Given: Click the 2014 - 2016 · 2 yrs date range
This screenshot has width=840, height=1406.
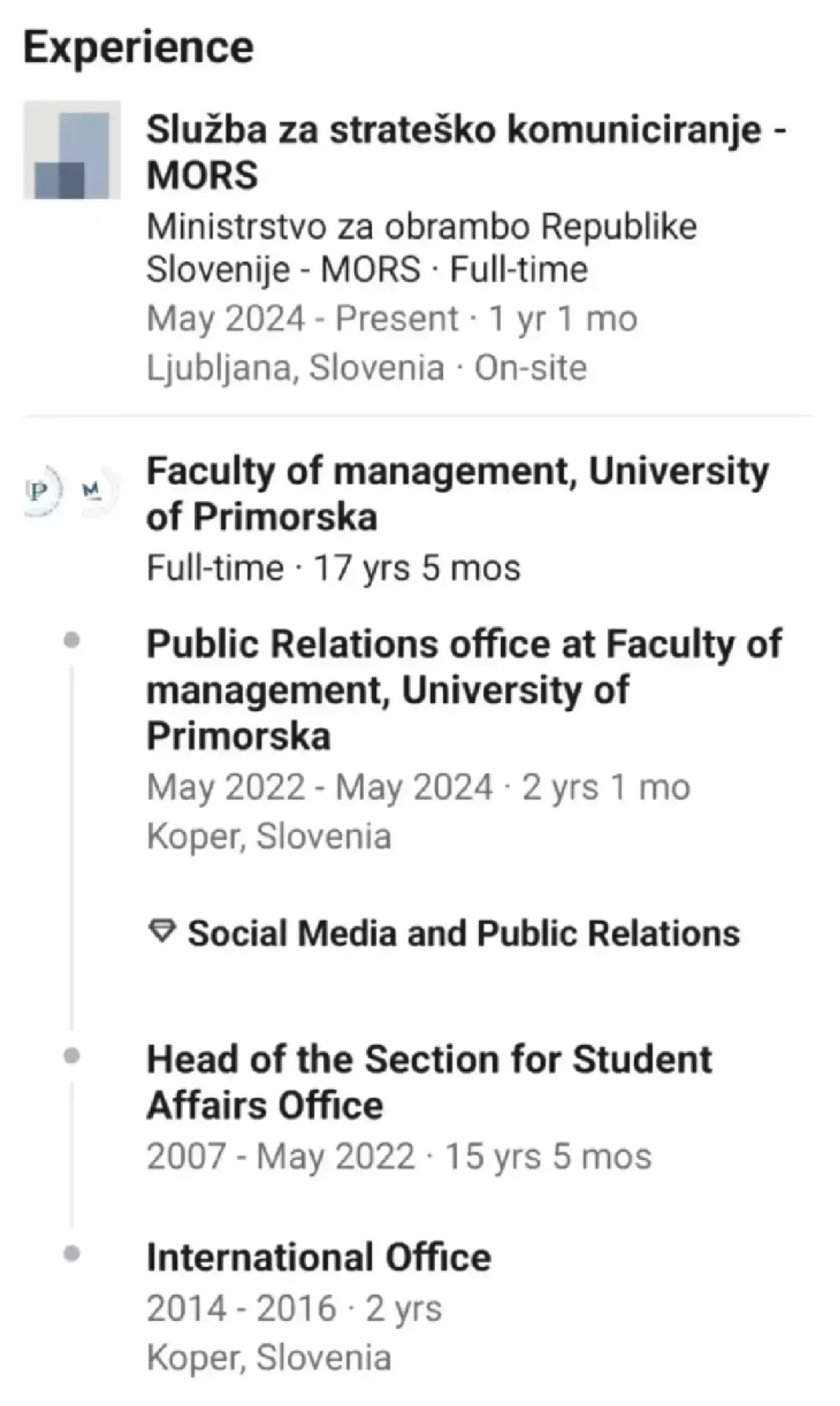Looking at the screenshot, I should point(294,1308).
